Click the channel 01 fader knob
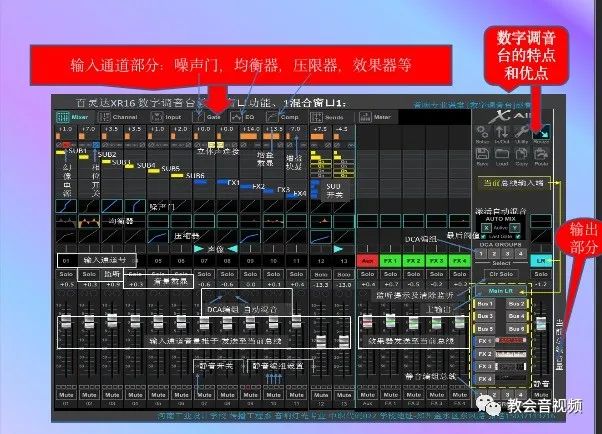The image size is (602, 434). click(66, 322)
